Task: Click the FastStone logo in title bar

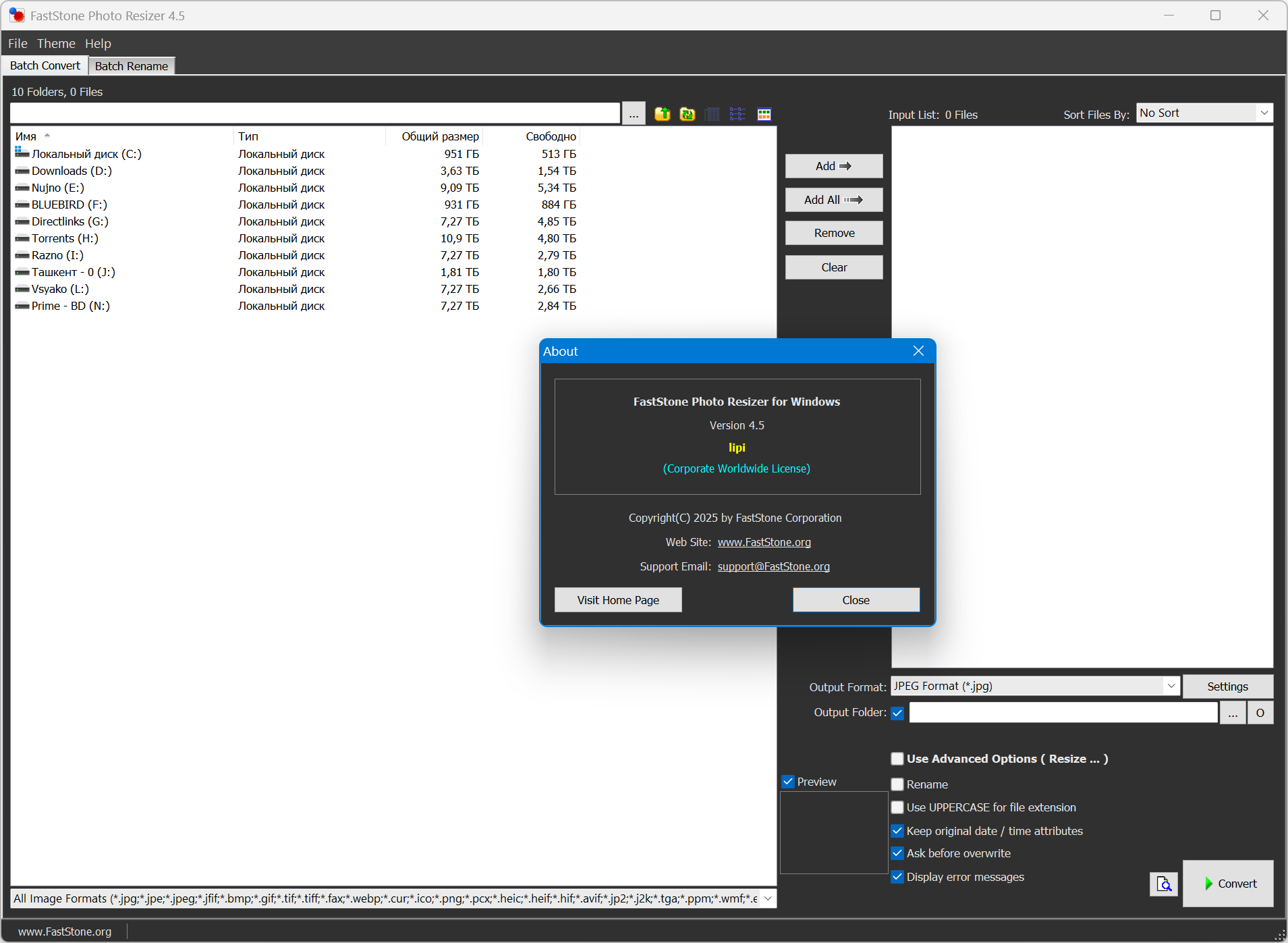Action: click(x=16, y=16)
